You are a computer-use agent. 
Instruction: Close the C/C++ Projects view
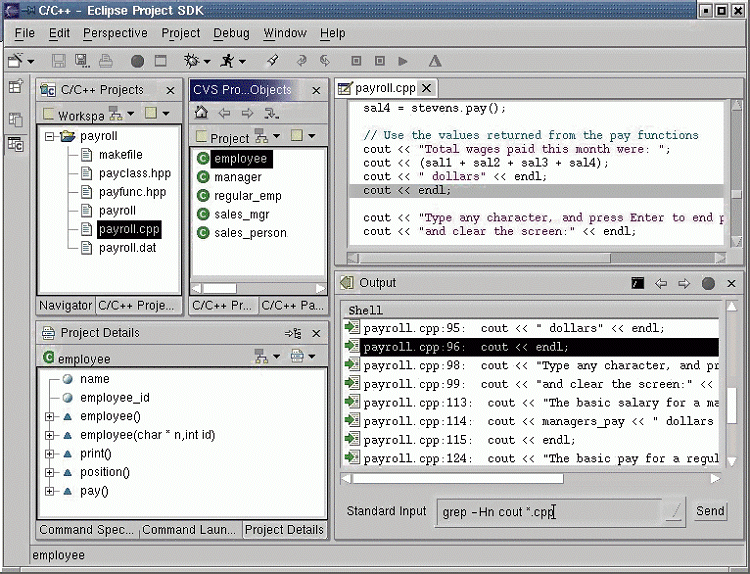pos(170,90)
